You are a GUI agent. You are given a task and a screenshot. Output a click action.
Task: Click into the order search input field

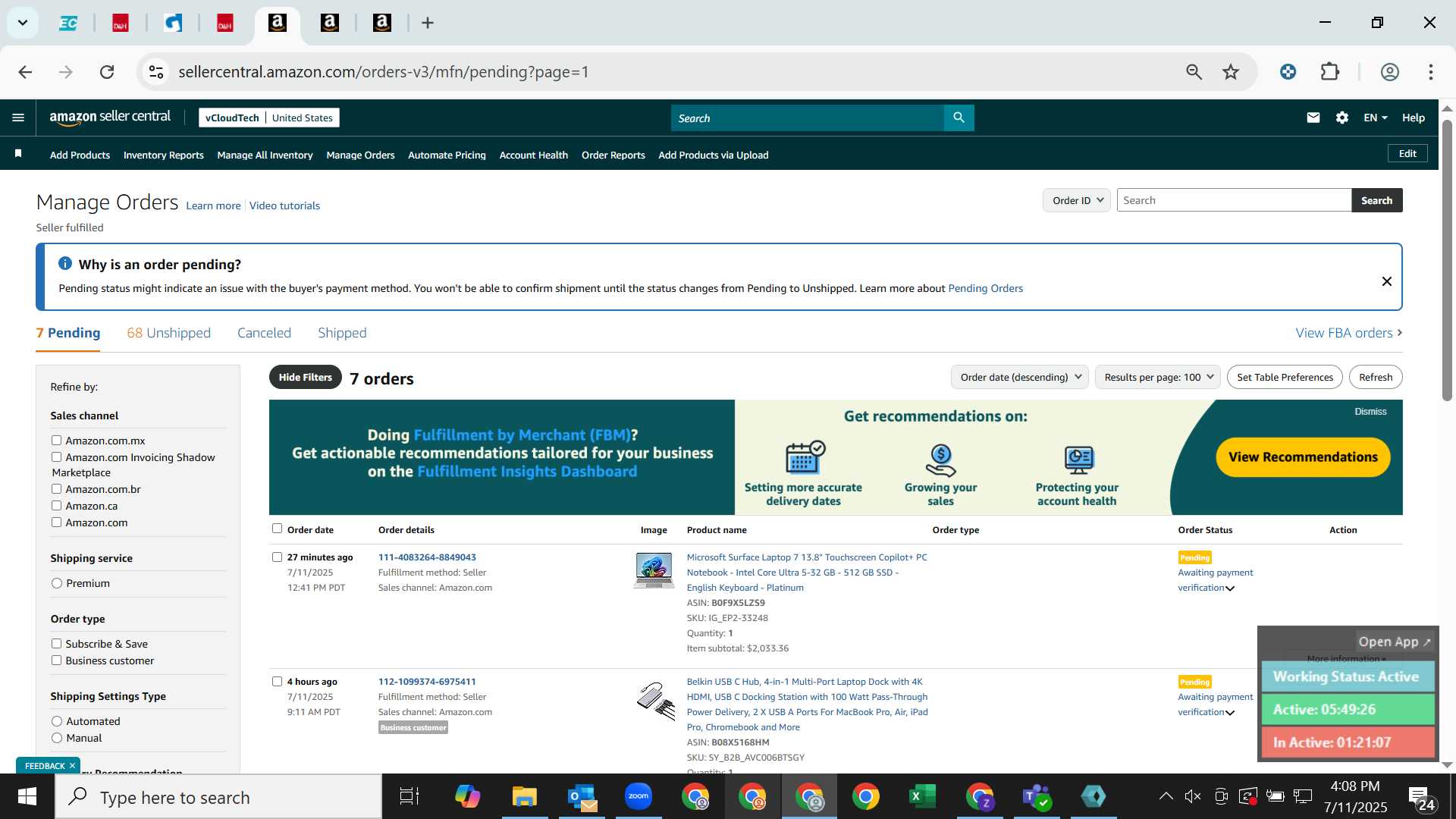point(1234,200)
